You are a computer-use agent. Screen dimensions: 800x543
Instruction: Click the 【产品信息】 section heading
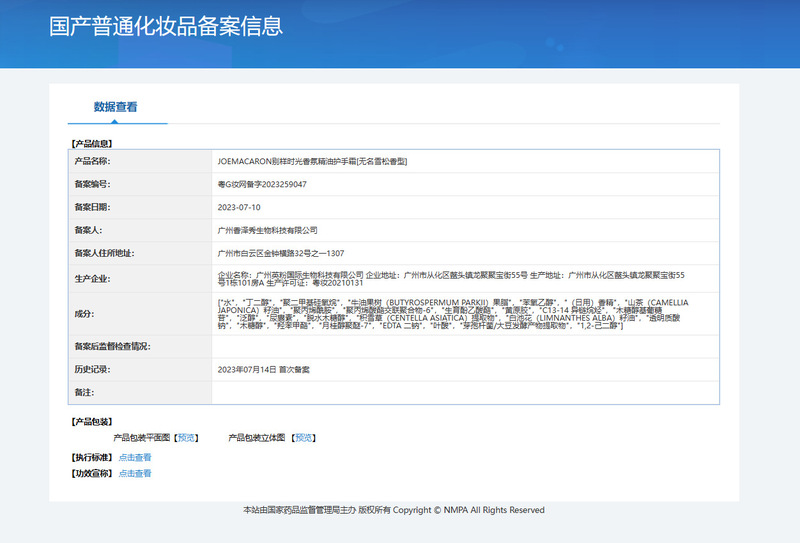point(92,143)
